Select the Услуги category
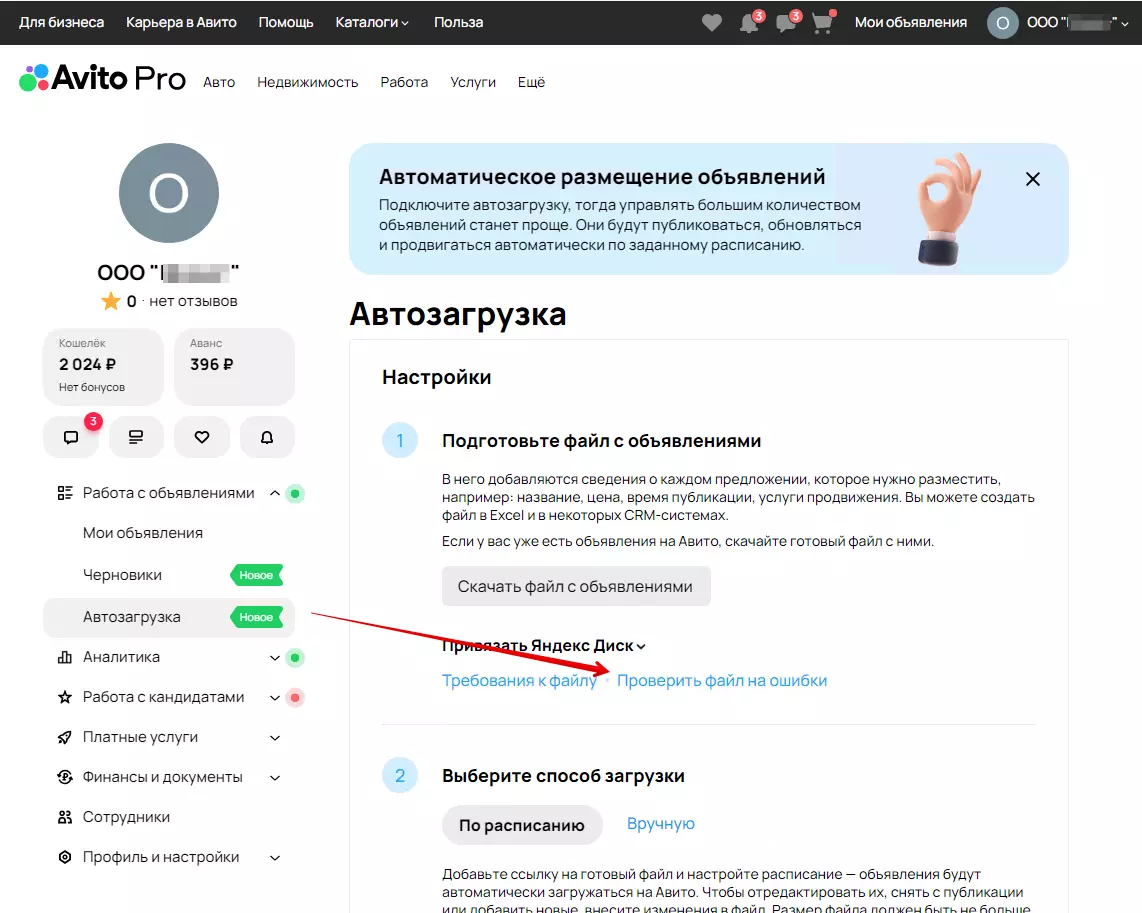This screenshot has height=913, width=1142. tap(473, 82)
